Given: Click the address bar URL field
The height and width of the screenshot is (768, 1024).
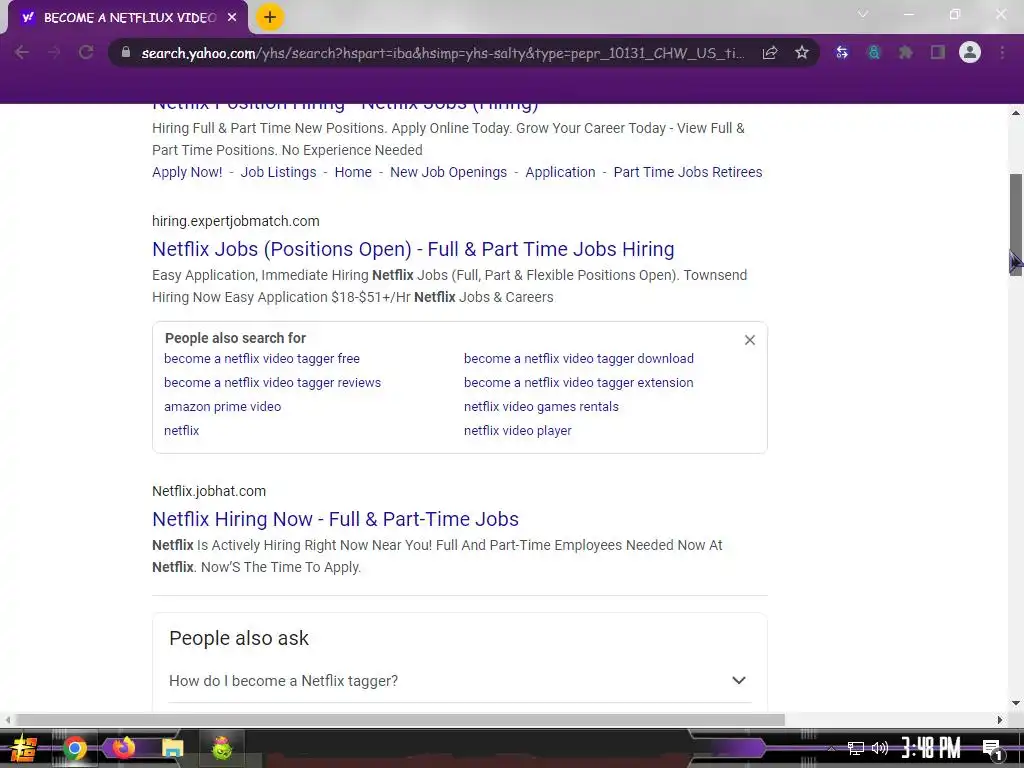Looking at the screenshot, I should coord(443,53).
